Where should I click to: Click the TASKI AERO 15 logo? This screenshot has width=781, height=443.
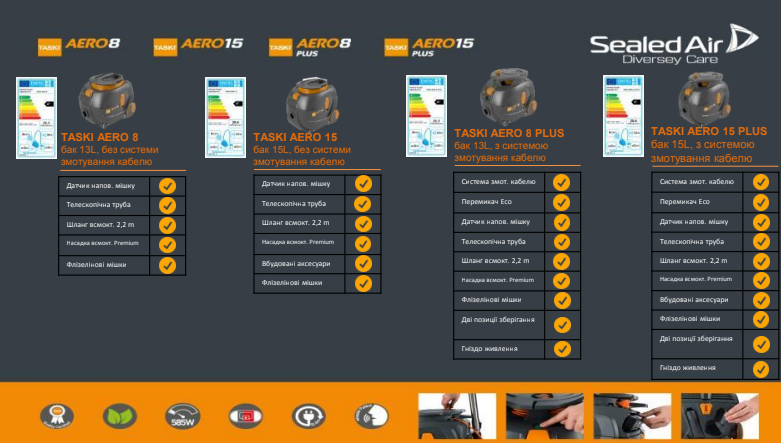(x=198, y=47)
